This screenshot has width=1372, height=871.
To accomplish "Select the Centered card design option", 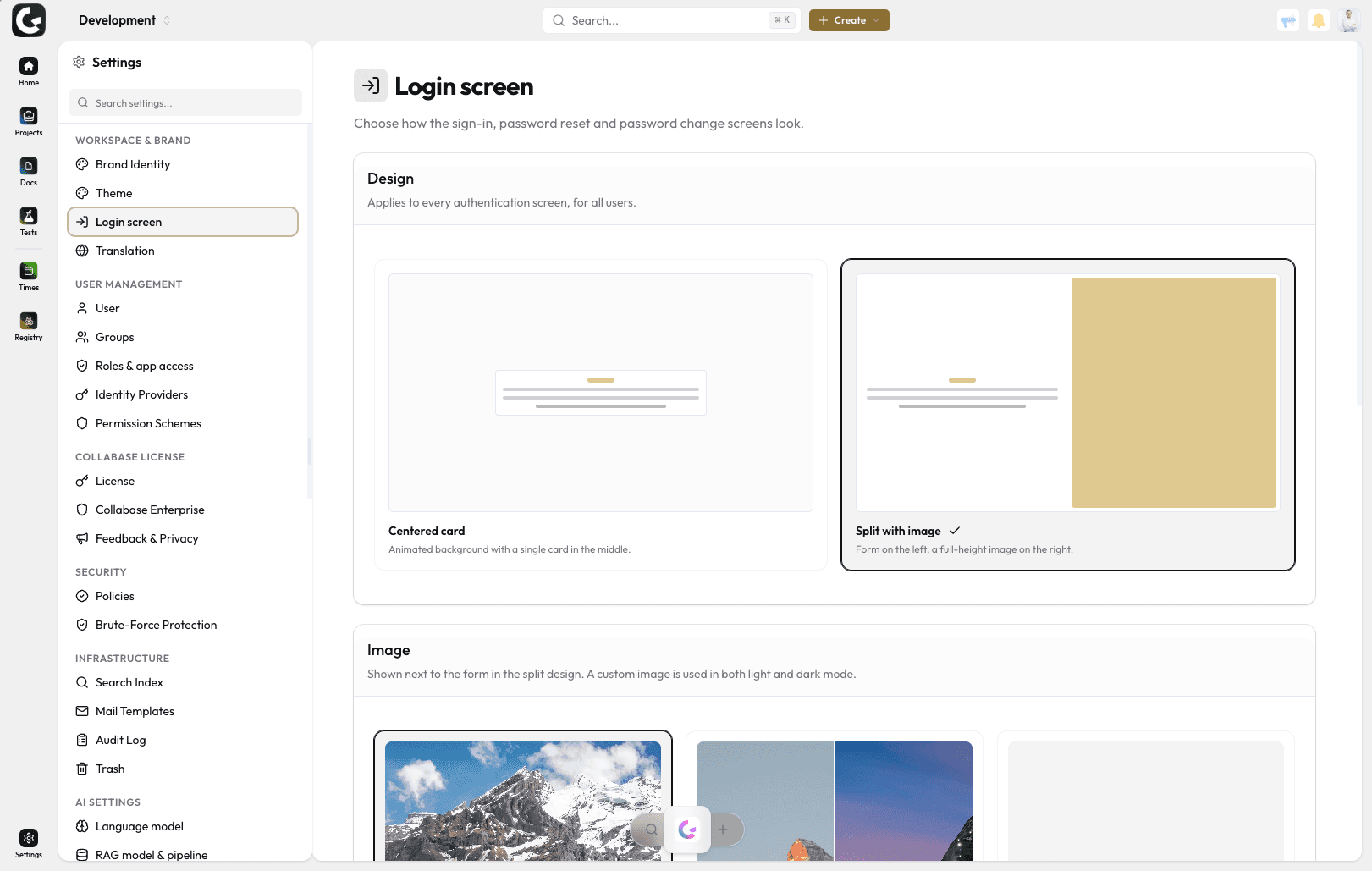I will point(601,415).
